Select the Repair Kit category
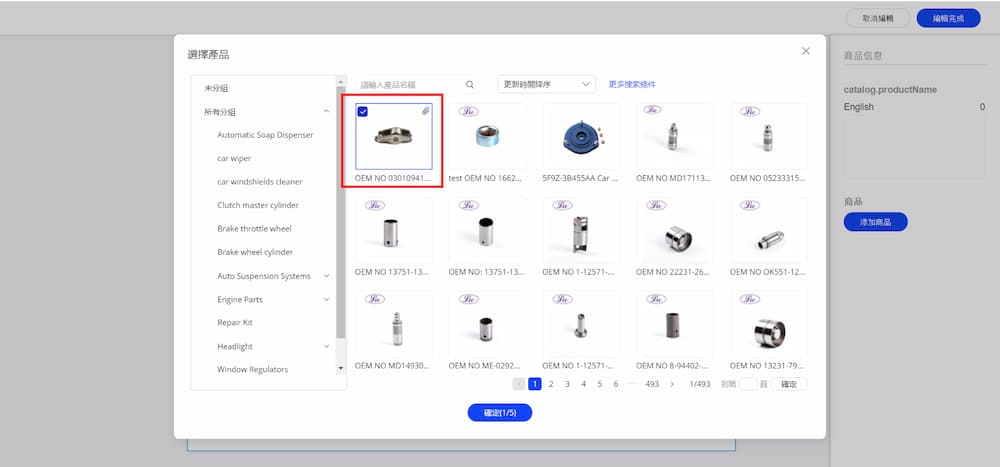1000x467 pixels. tap(235, 323)
